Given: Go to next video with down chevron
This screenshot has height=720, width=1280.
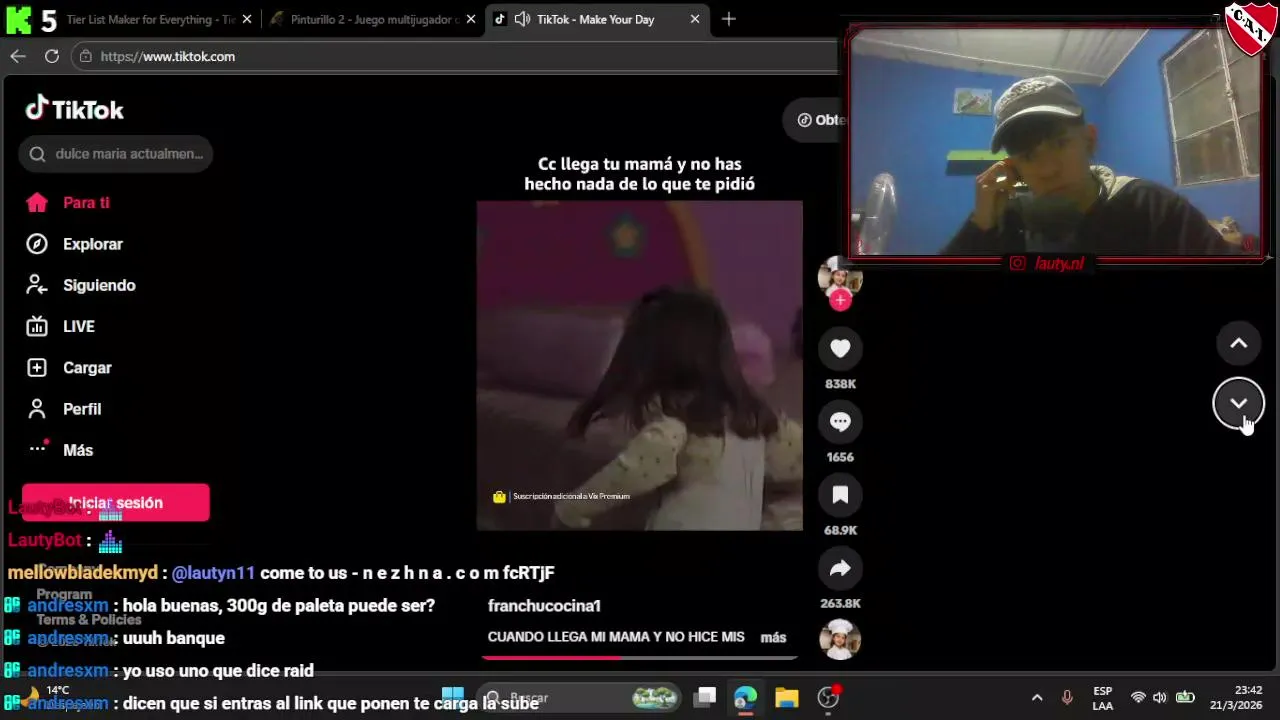Looking at the screenshot, I should (x=1238, y=403).
